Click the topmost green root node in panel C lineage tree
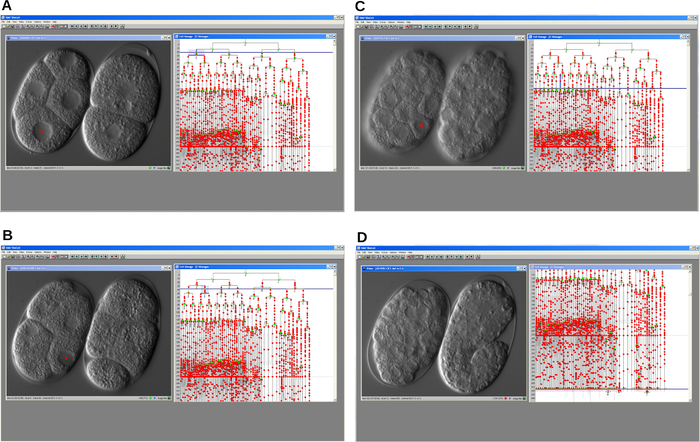Image resolution: width=700 pixels, height=442 pixels. point(599,43)
